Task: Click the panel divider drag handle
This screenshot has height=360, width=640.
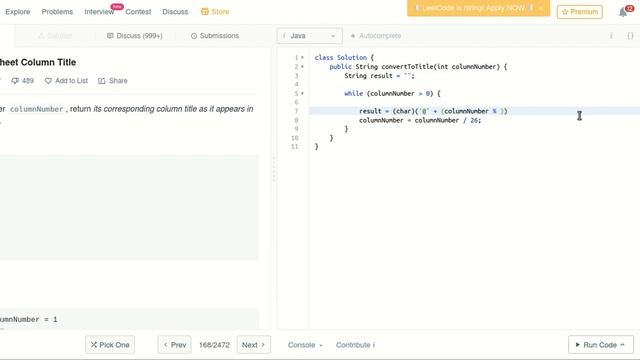Action: 274,169
